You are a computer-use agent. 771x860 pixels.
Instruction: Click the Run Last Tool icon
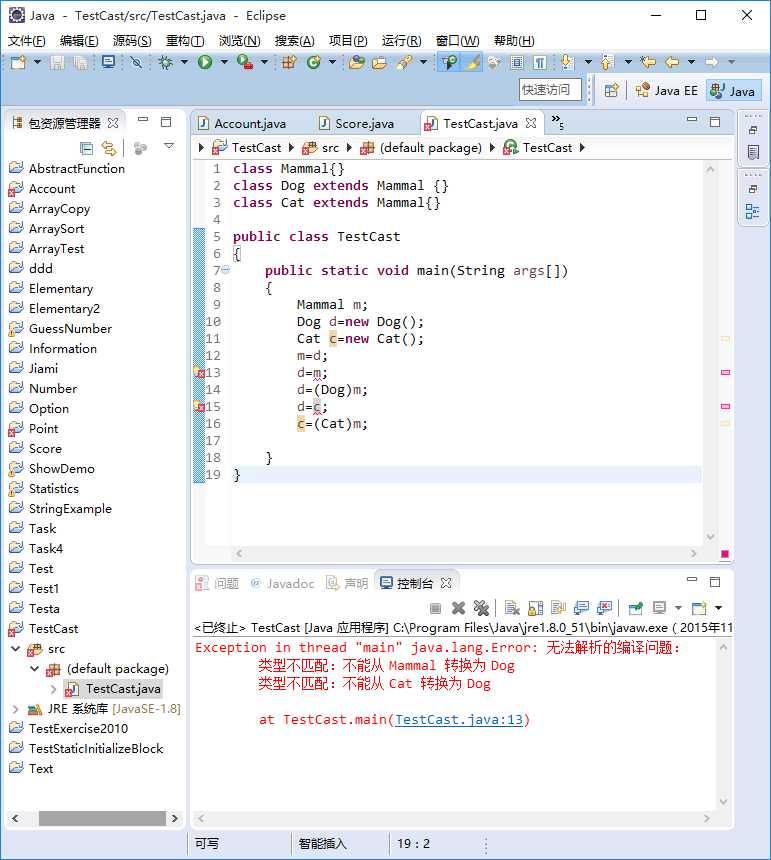[245, 63]
